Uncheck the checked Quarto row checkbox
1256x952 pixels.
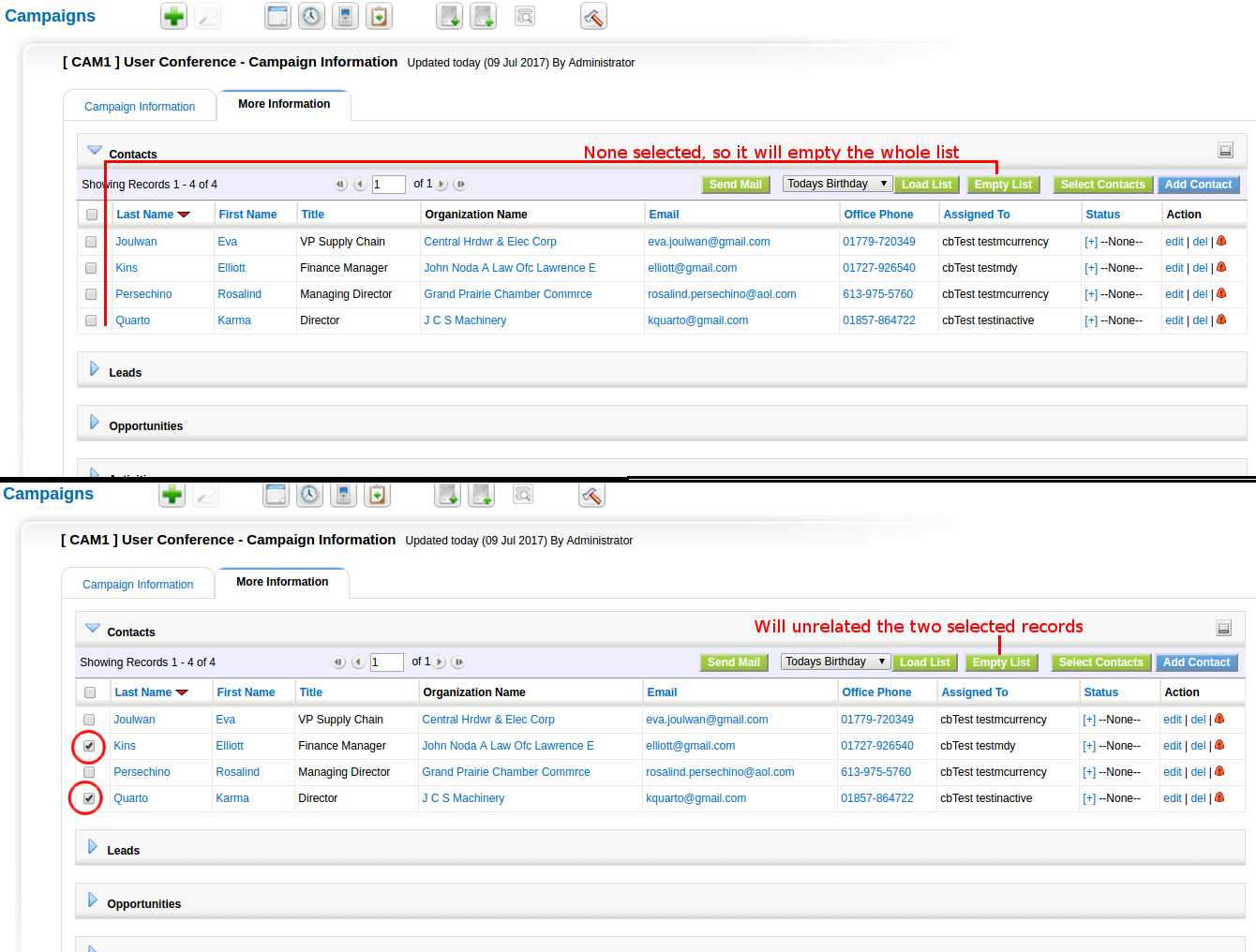click(89, 798)
